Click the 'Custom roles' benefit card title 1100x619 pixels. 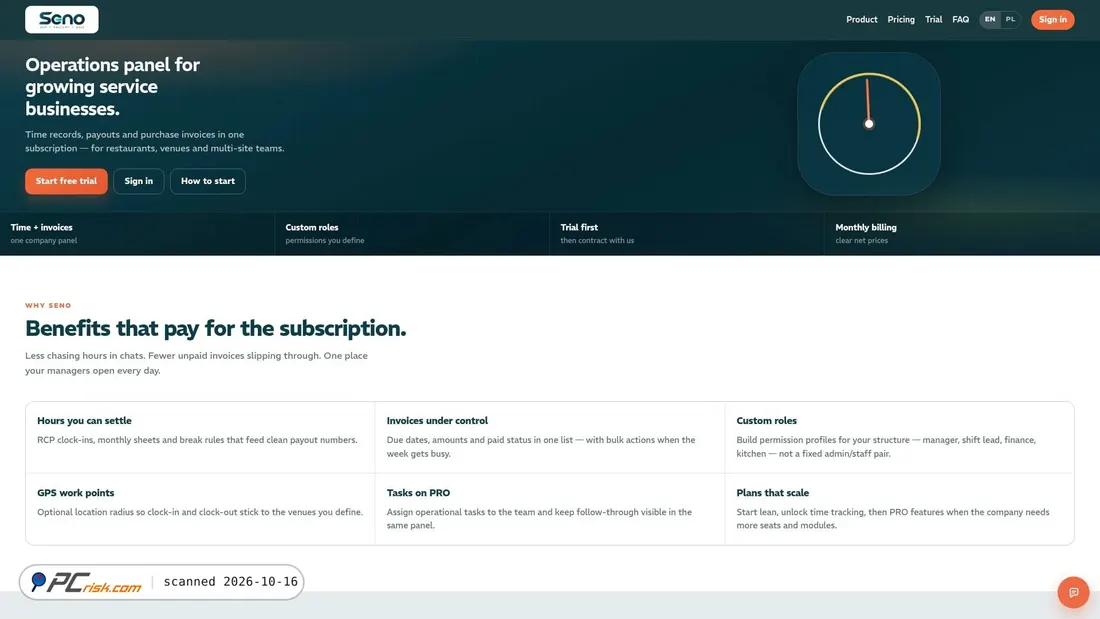[x=766, y=420]
